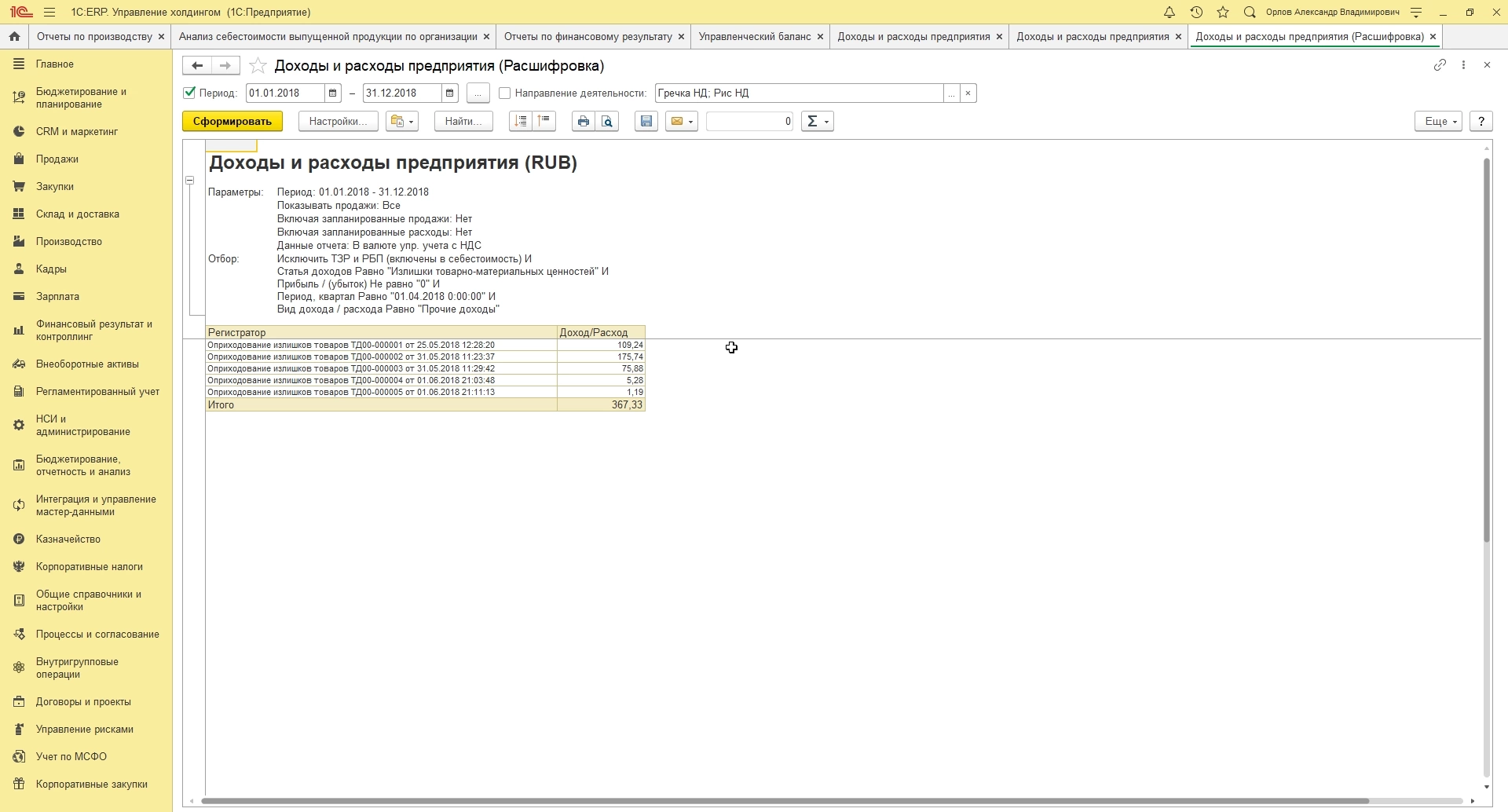Open the Кадры section icon

click(19, 269)
